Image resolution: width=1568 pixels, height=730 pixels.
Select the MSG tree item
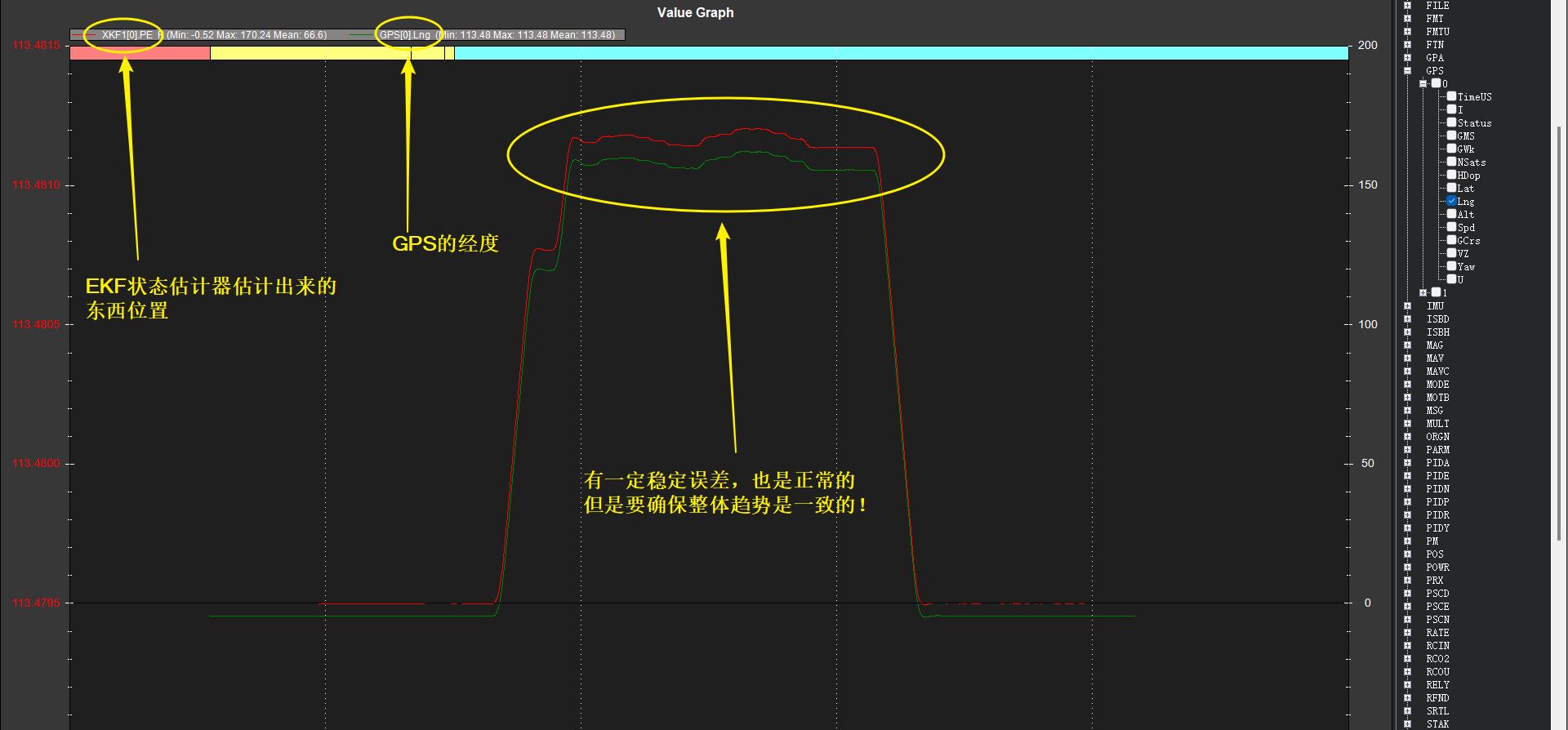click(1435, 411)
